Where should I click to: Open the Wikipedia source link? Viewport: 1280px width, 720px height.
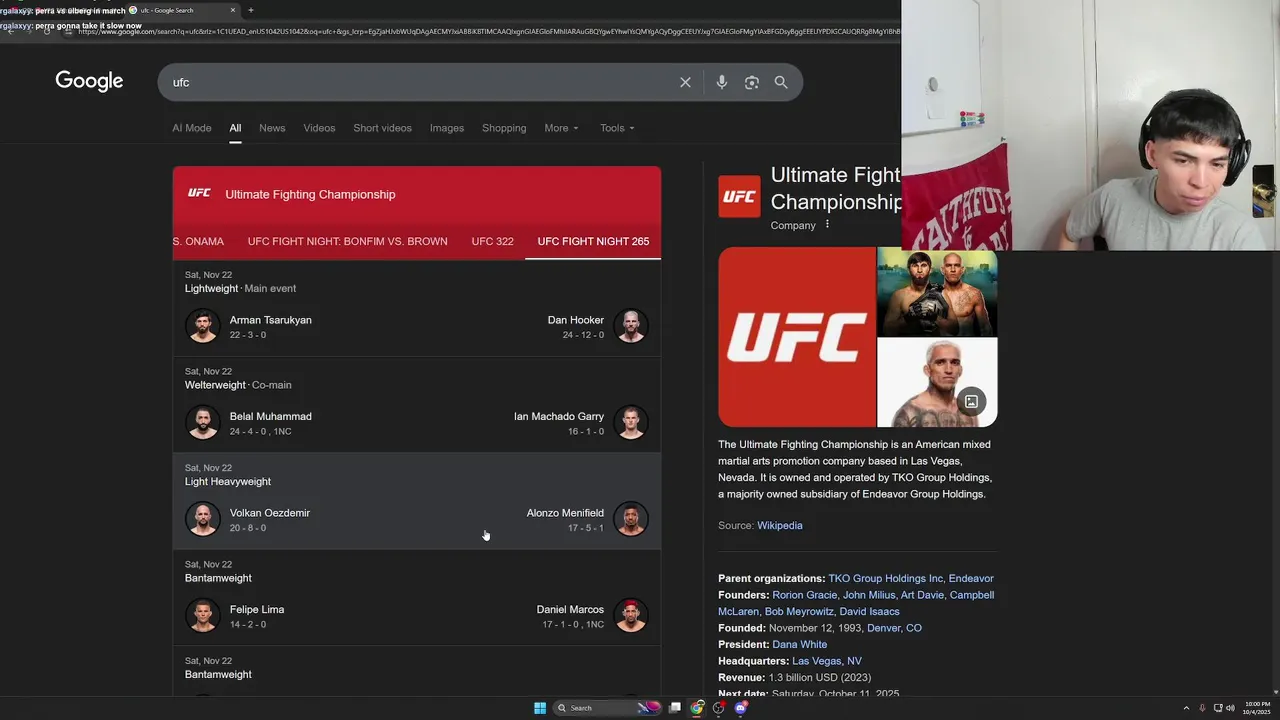pyautogui.click(x=780, y=525)
